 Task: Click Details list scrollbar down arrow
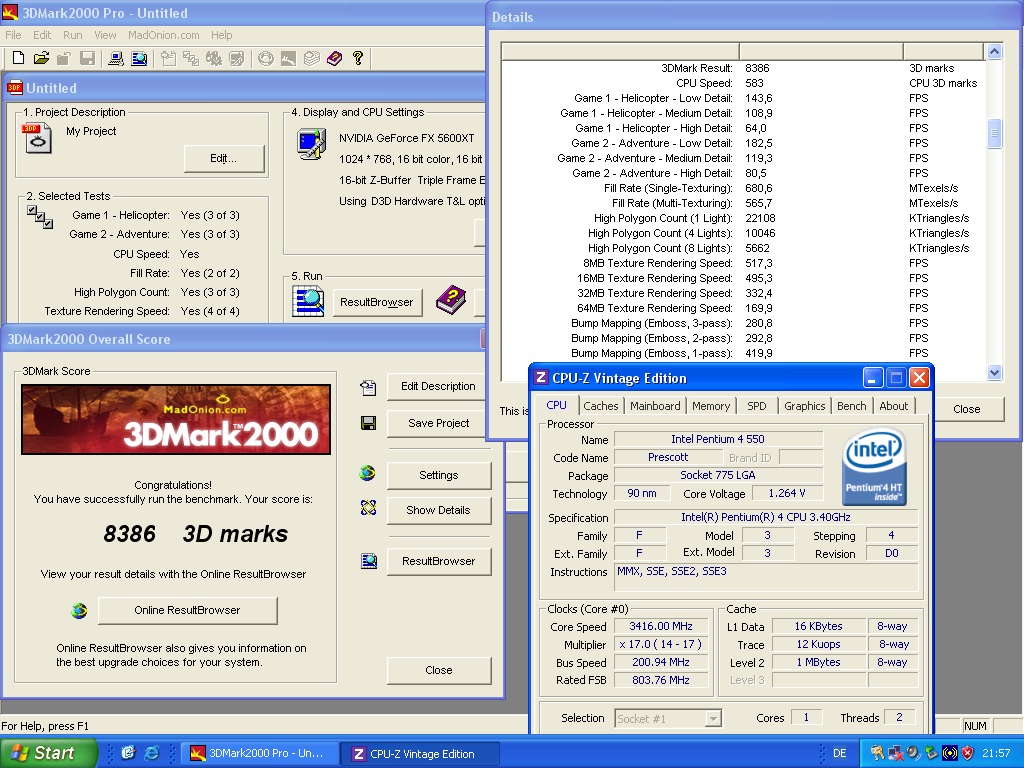[994, 373]
